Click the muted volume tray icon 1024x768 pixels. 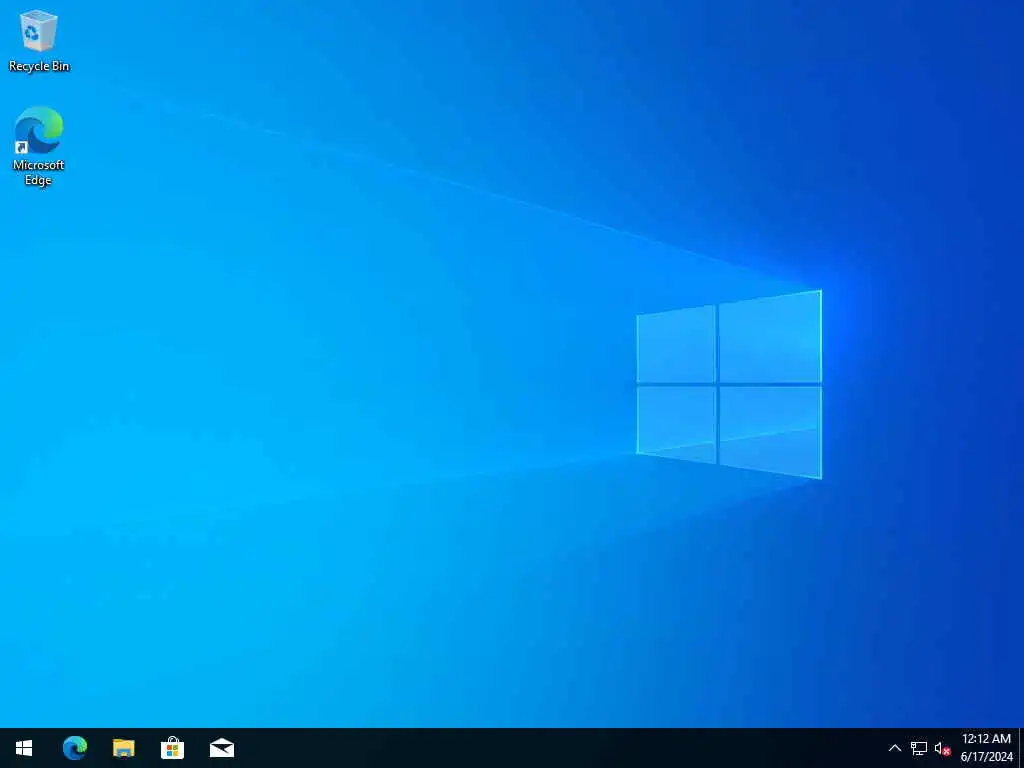click(942, 748)
